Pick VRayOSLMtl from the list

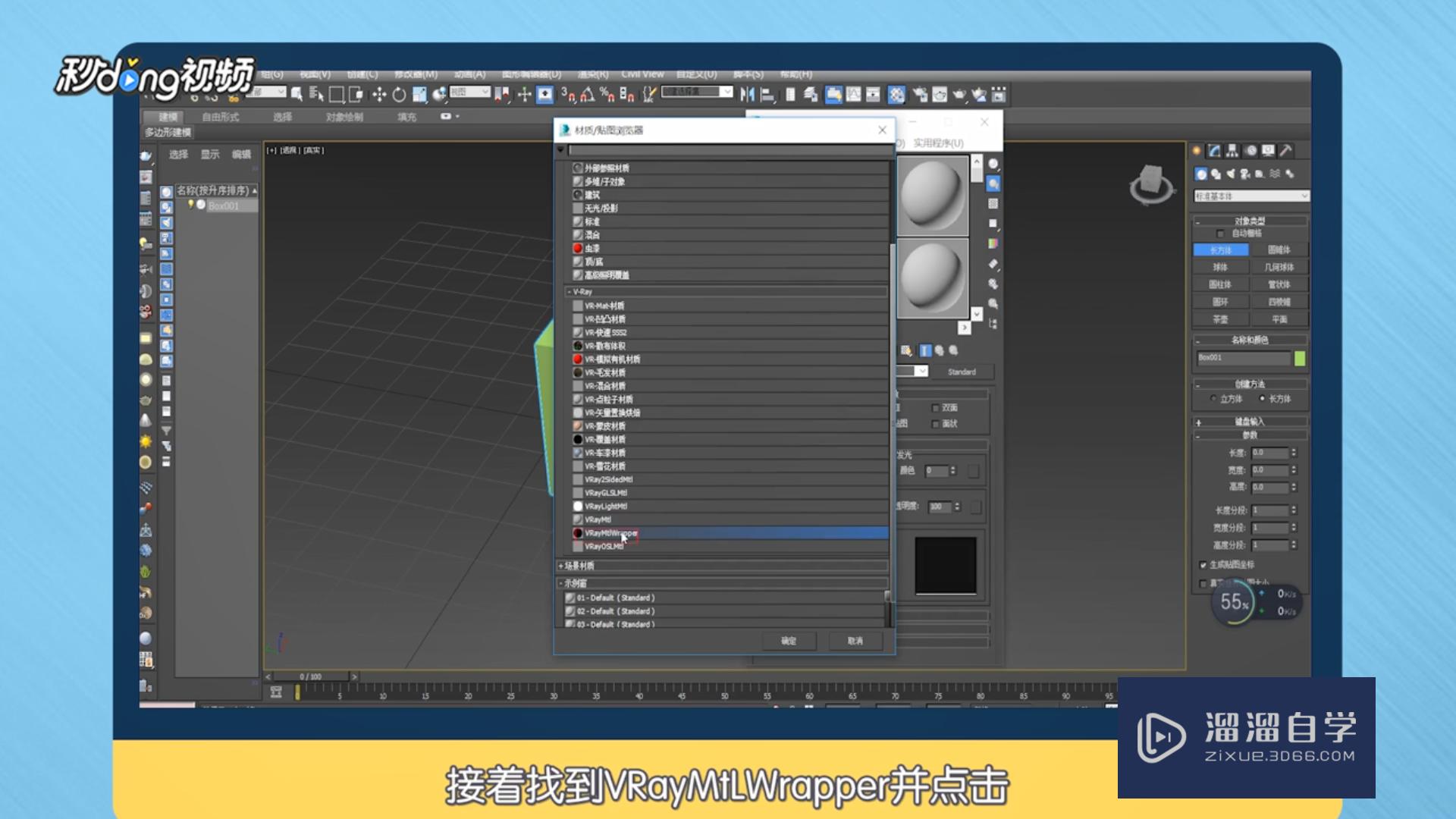730,546
